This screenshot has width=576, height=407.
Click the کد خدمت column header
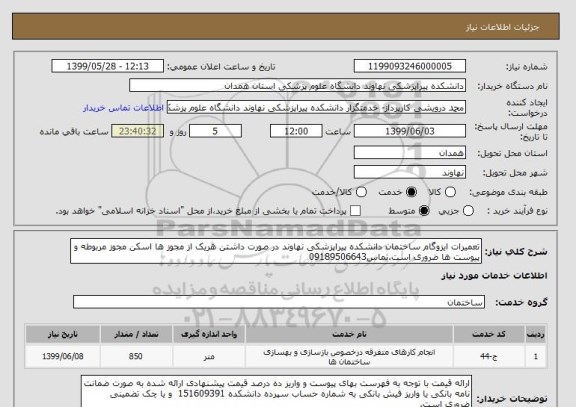pyautogui.click(x=489, y=334)
